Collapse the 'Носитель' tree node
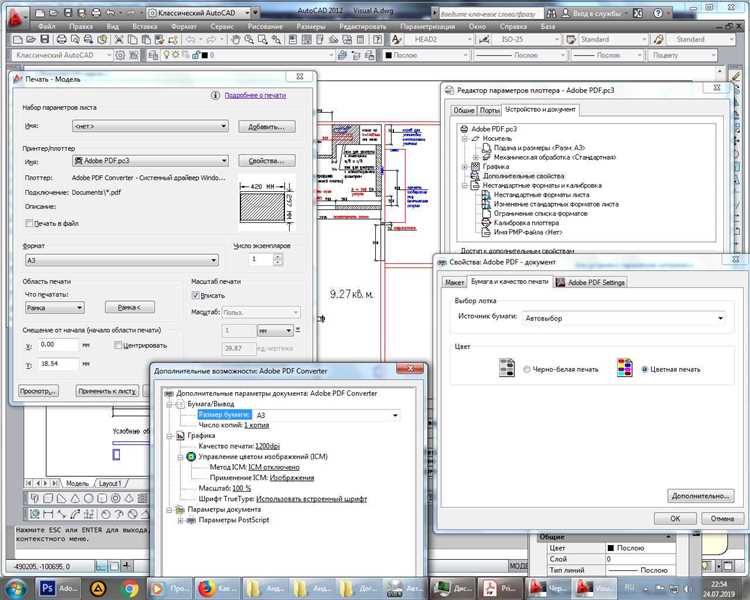The width and height of the screenshot is (750, 600). [x=464, y=139]
